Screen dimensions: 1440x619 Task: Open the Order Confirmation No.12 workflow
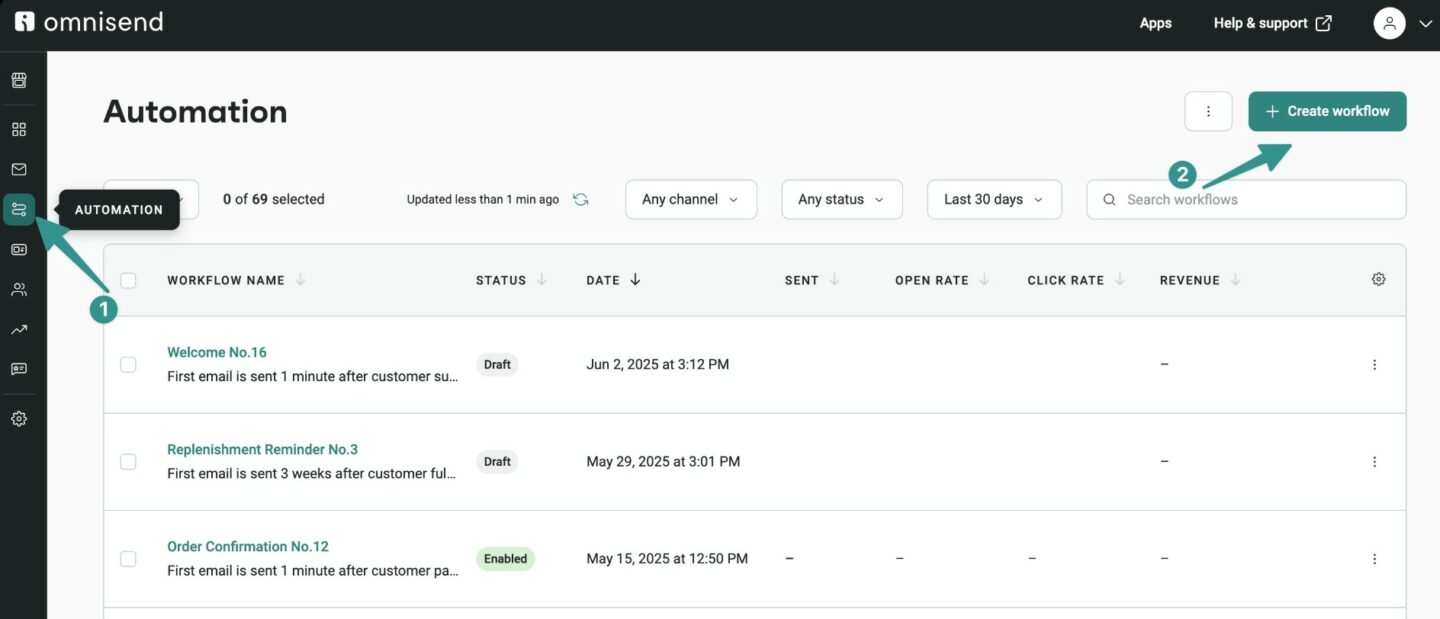247,546
